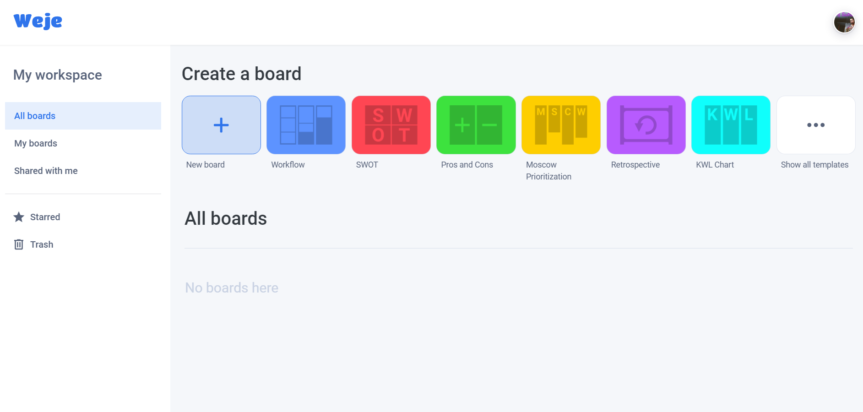Image resolution: width=863 pixels, height=412 pixels.
Task: Select the Workflow template icon
Action: (306, 125)
